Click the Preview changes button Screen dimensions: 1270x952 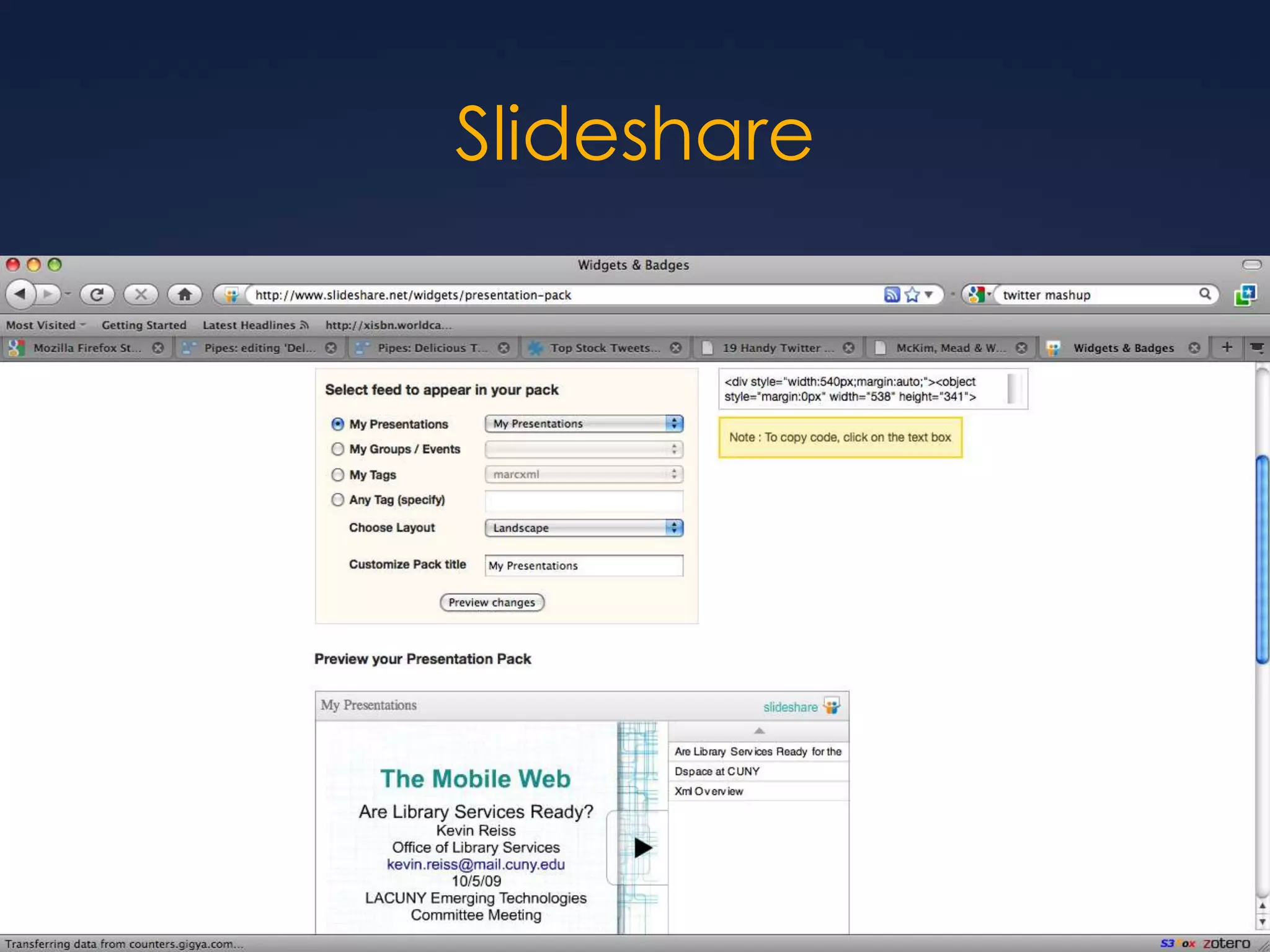[x=492, y=602]
